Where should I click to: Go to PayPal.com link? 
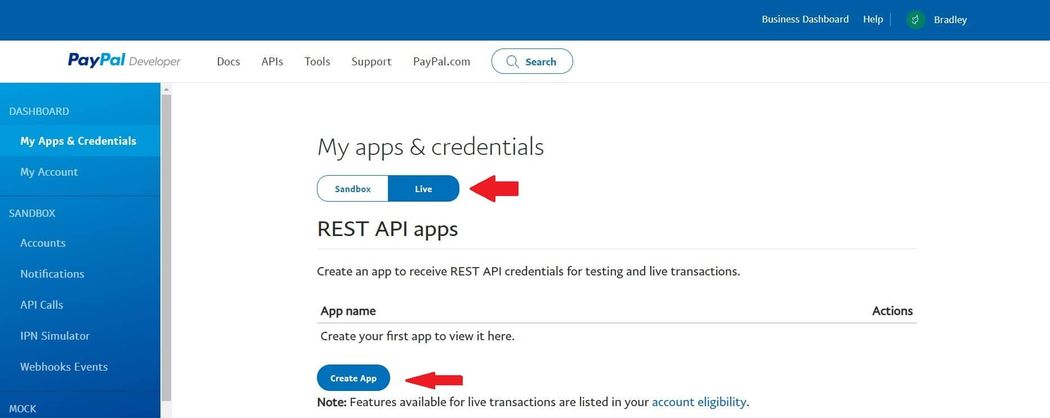click(x=441, y=62)
